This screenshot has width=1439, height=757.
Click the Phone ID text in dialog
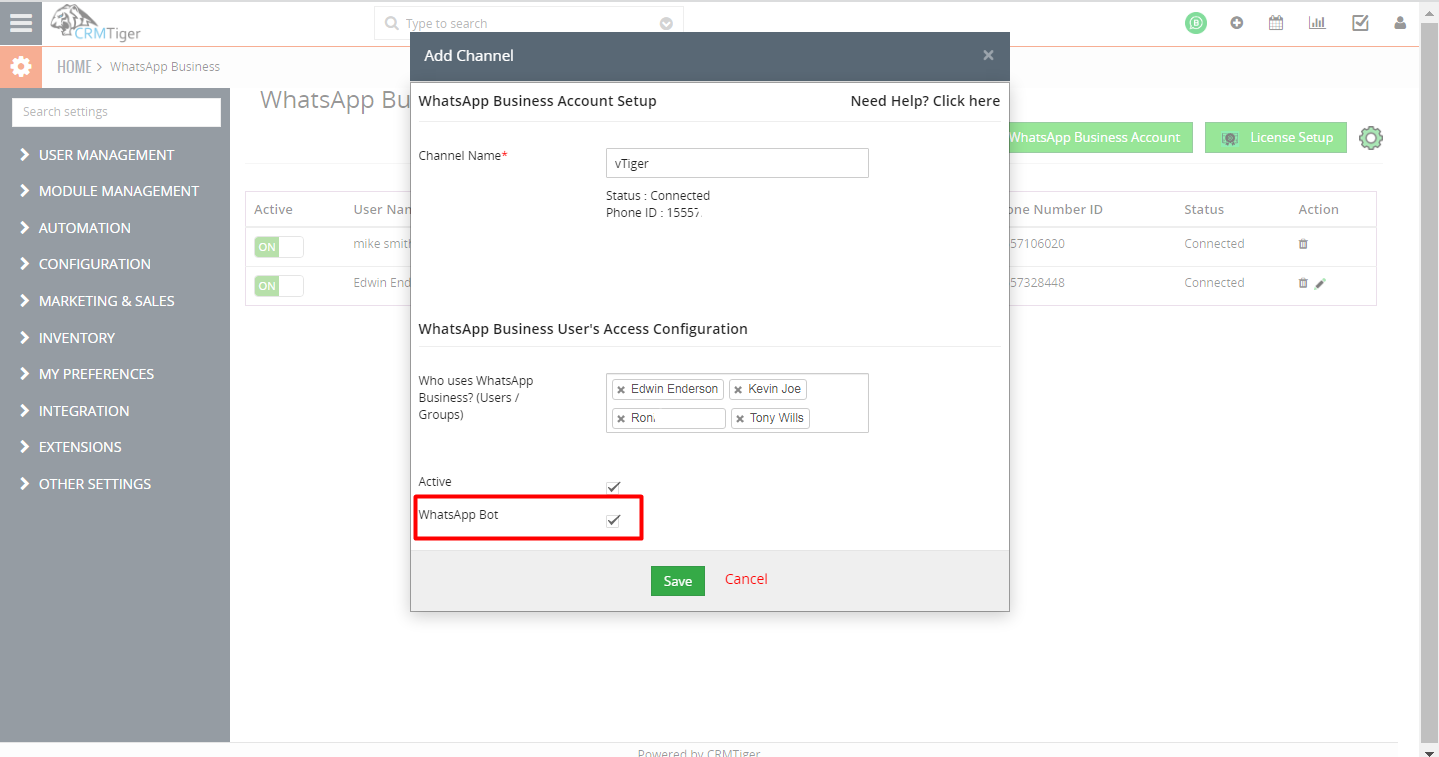tap(653, 213)
